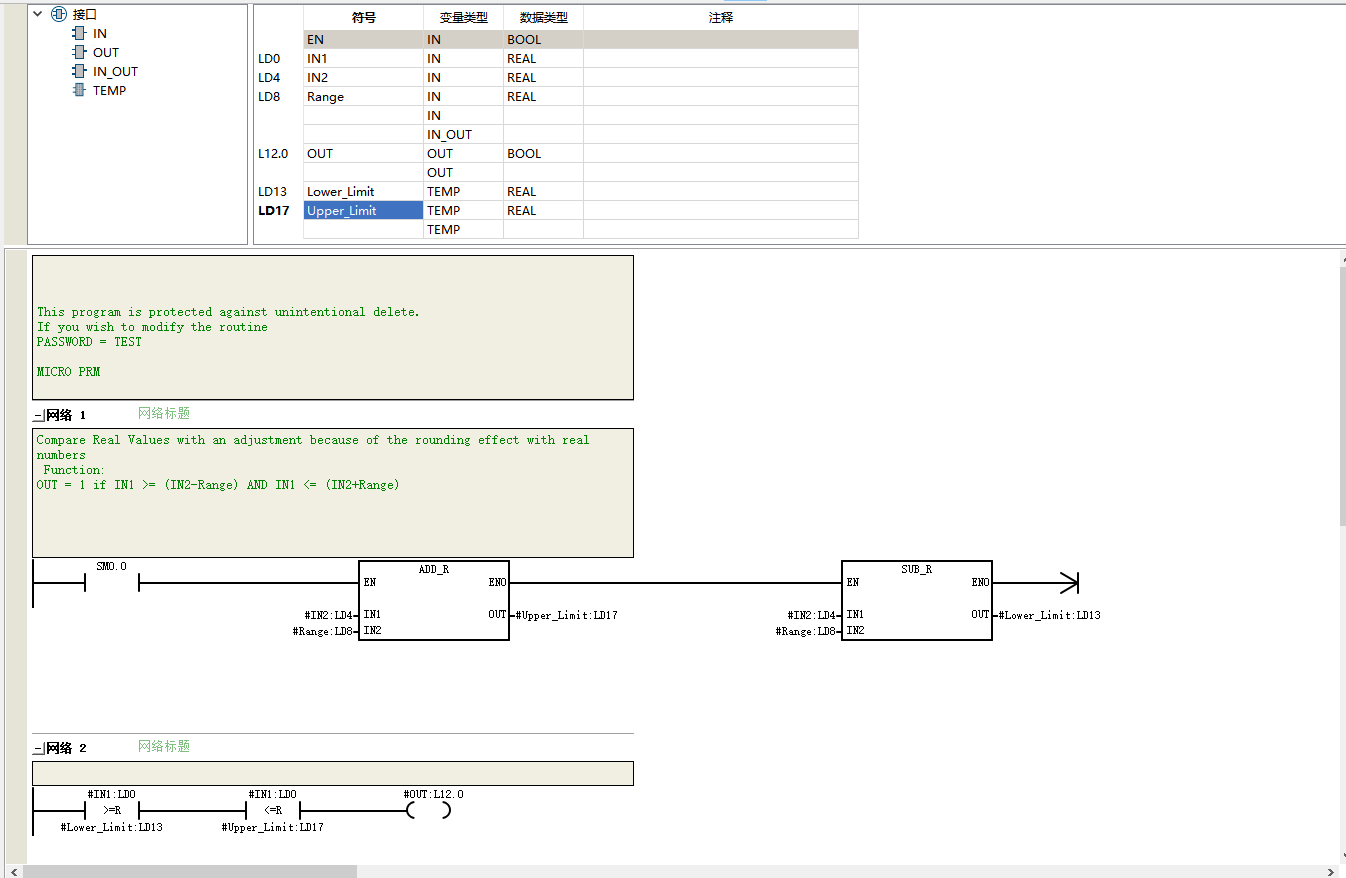The width and height of the screenshot is (1346, 878).
Task: Click the #Lower_Limit:LD13 output operand of SUB_R
Action: click(1050, 615)
